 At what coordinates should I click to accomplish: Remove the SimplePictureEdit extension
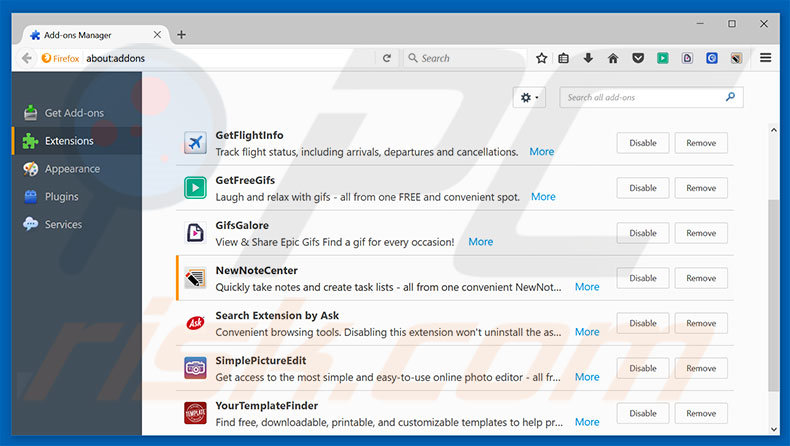[701, 368]
